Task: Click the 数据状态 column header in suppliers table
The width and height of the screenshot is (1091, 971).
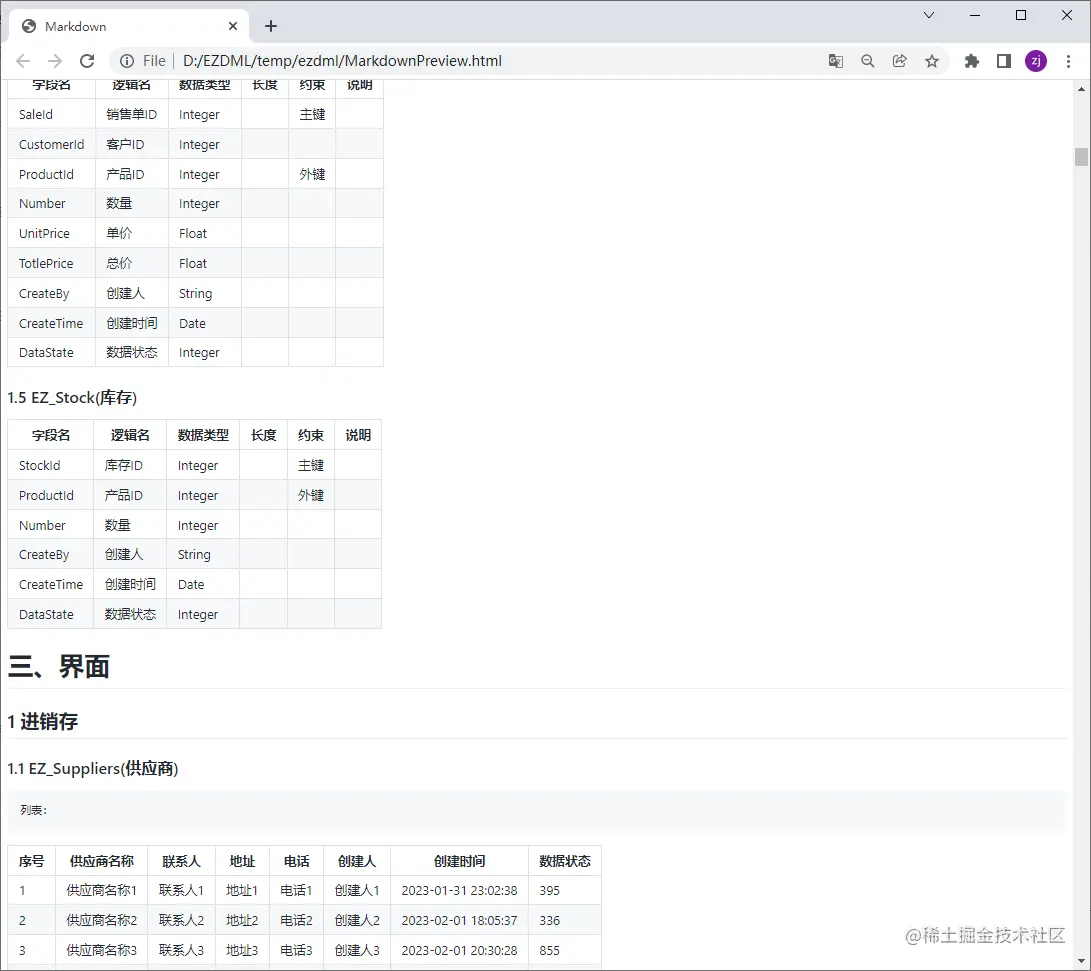Action: [x=565, y=861]
